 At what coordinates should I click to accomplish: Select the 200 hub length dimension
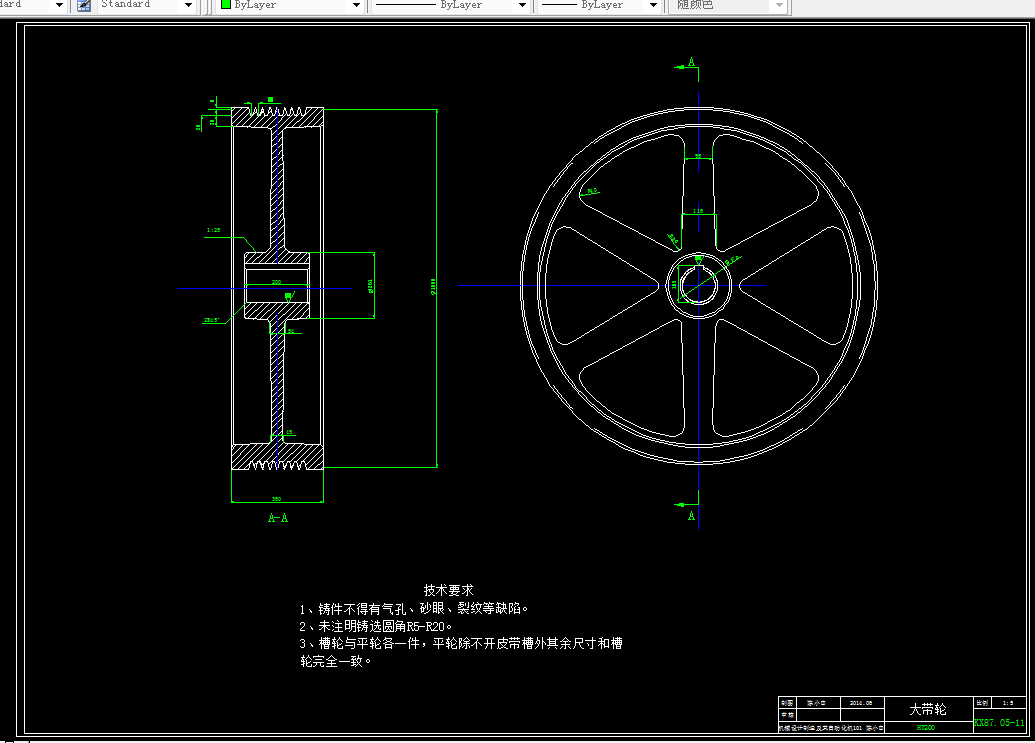point(277,282)
